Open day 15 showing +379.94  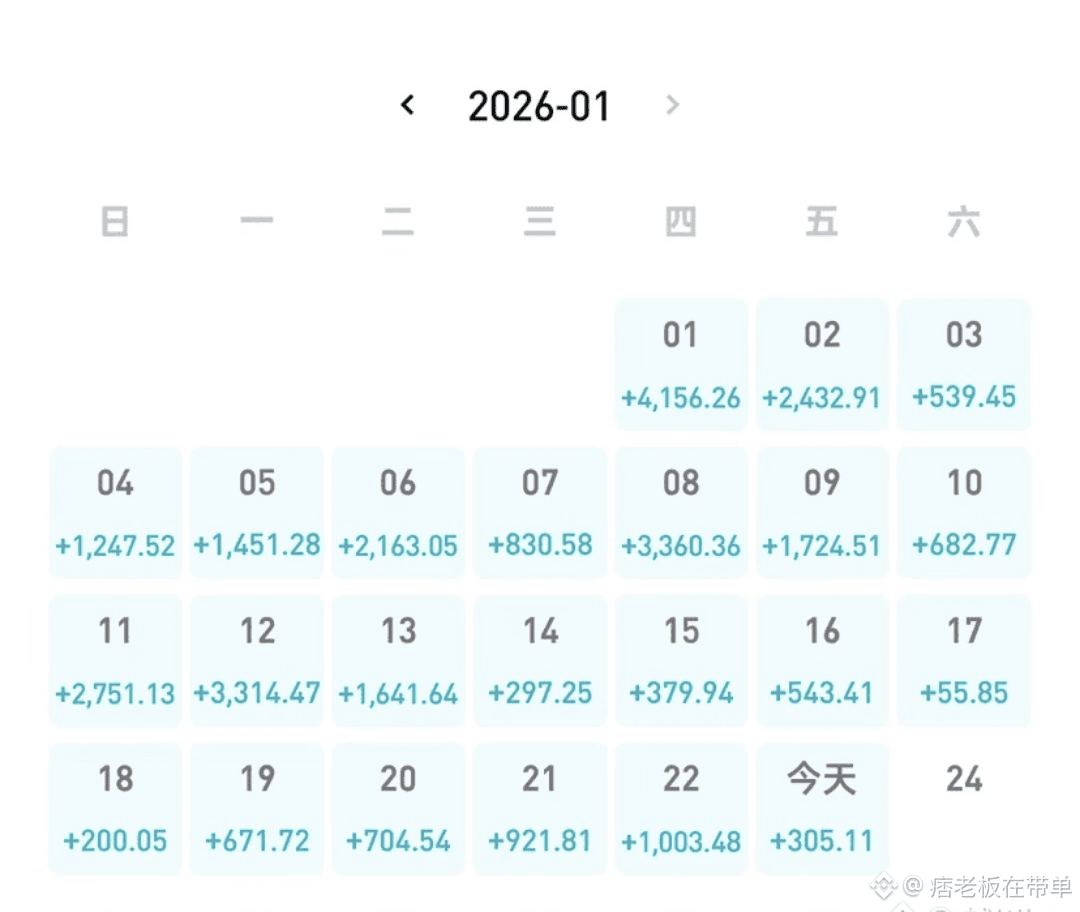pyautogui.click(x=681, y=661)
